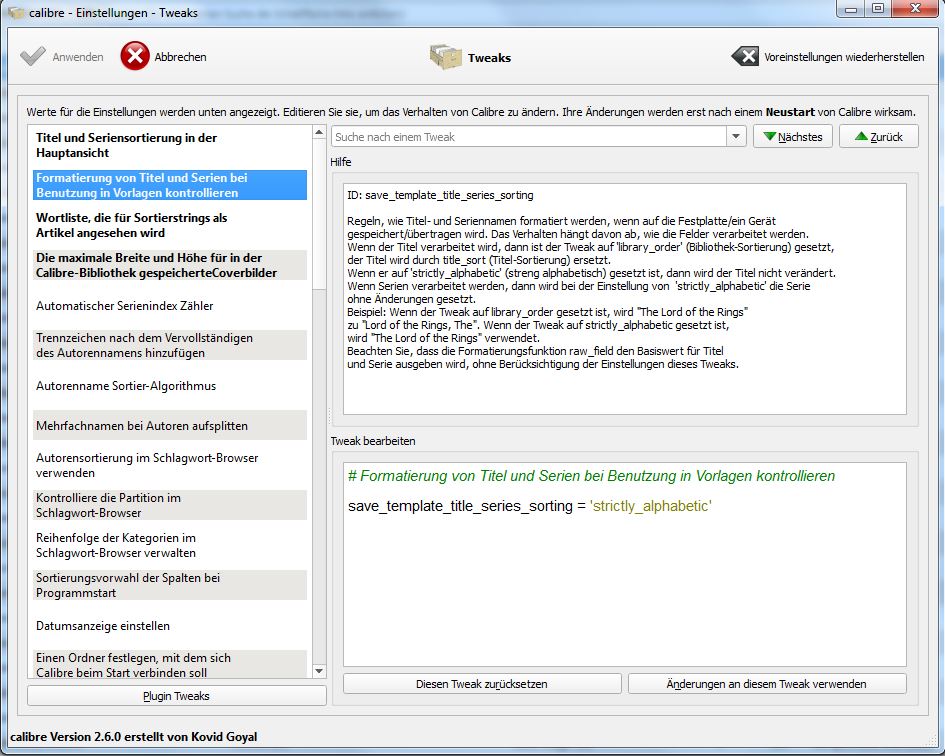This screenshot has height=756, width=945.
Task: Select Wortliste für Sortierstrings als Artikel
Action: (x=170, y=225)
